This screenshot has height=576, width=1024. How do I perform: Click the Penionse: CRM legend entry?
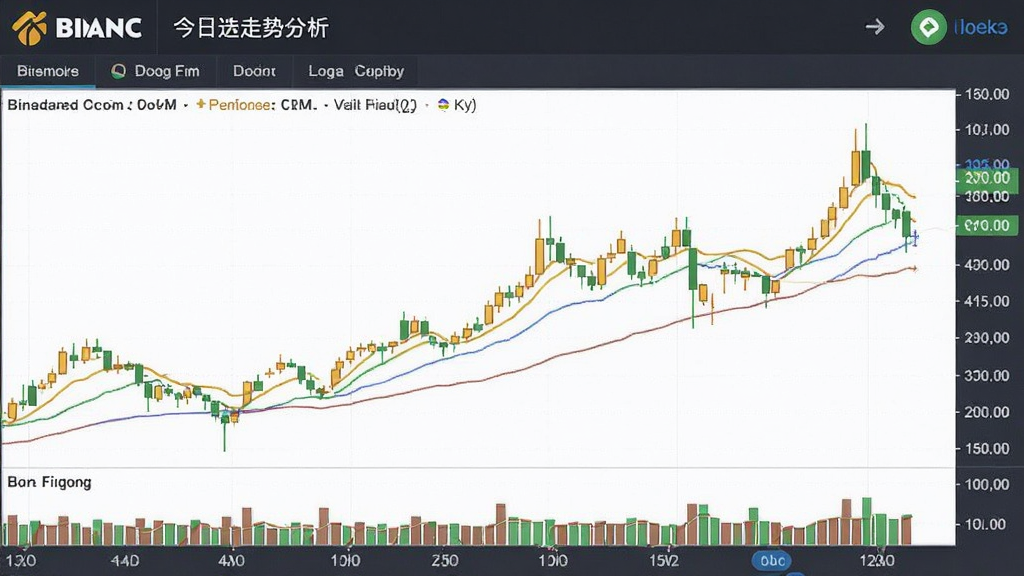[262, 104]
